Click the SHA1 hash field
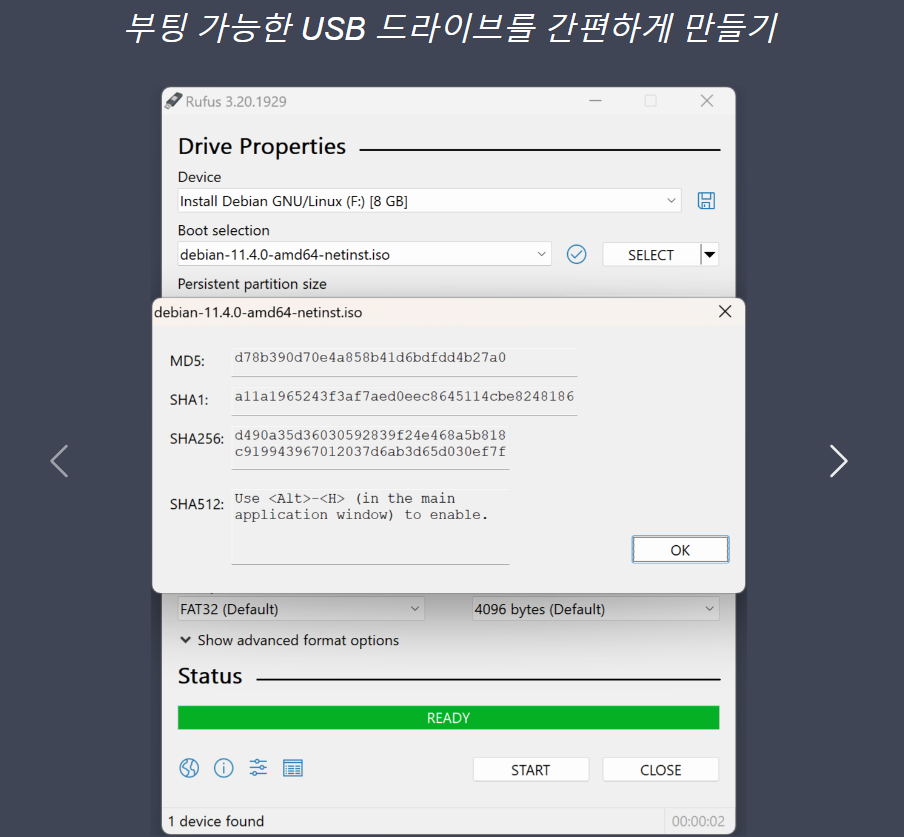This screenshot has height=837, width=904. tap(404, 401)
